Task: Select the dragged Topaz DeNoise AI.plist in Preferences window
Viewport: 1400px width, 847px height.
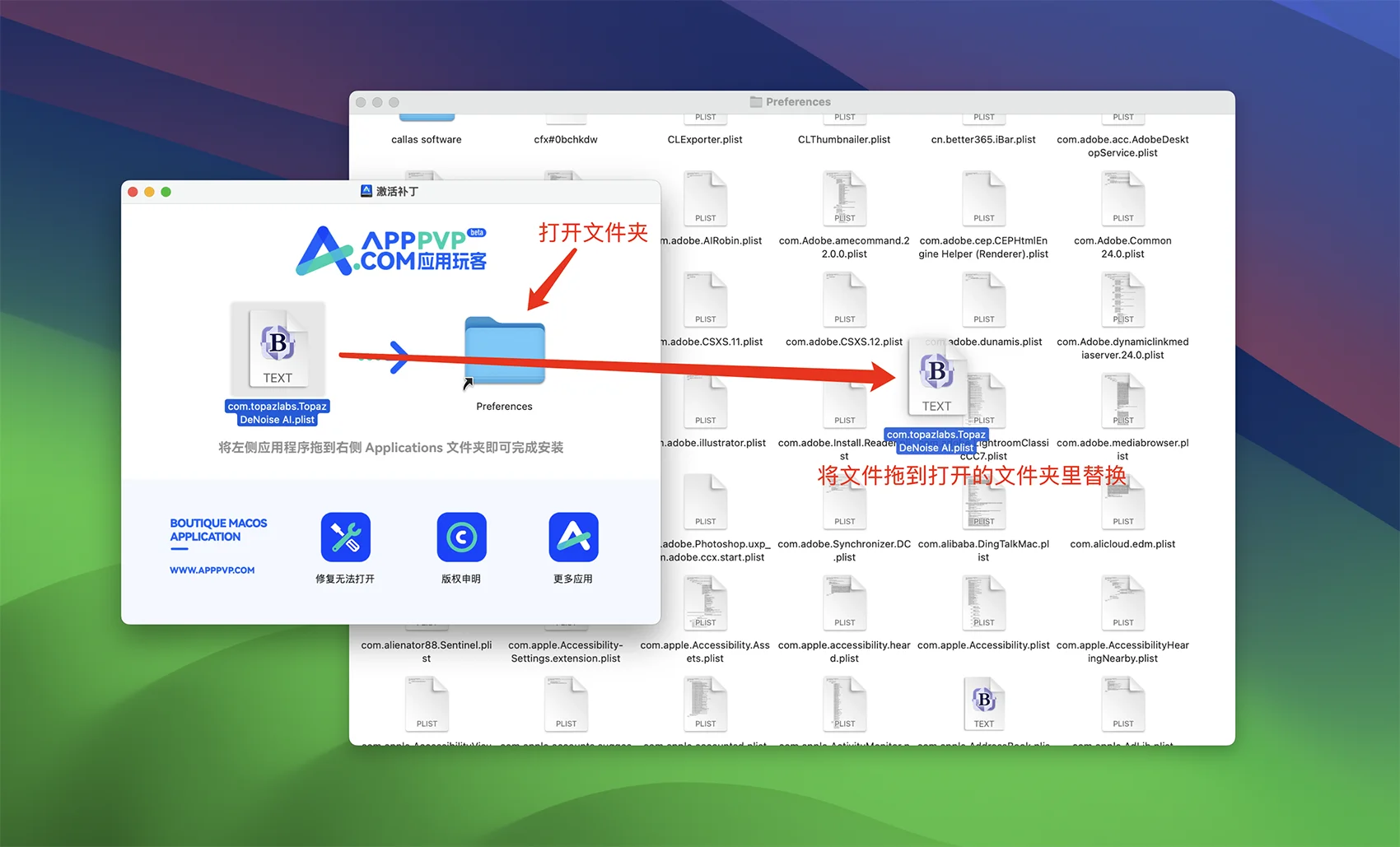Action: tap(936, 379)
